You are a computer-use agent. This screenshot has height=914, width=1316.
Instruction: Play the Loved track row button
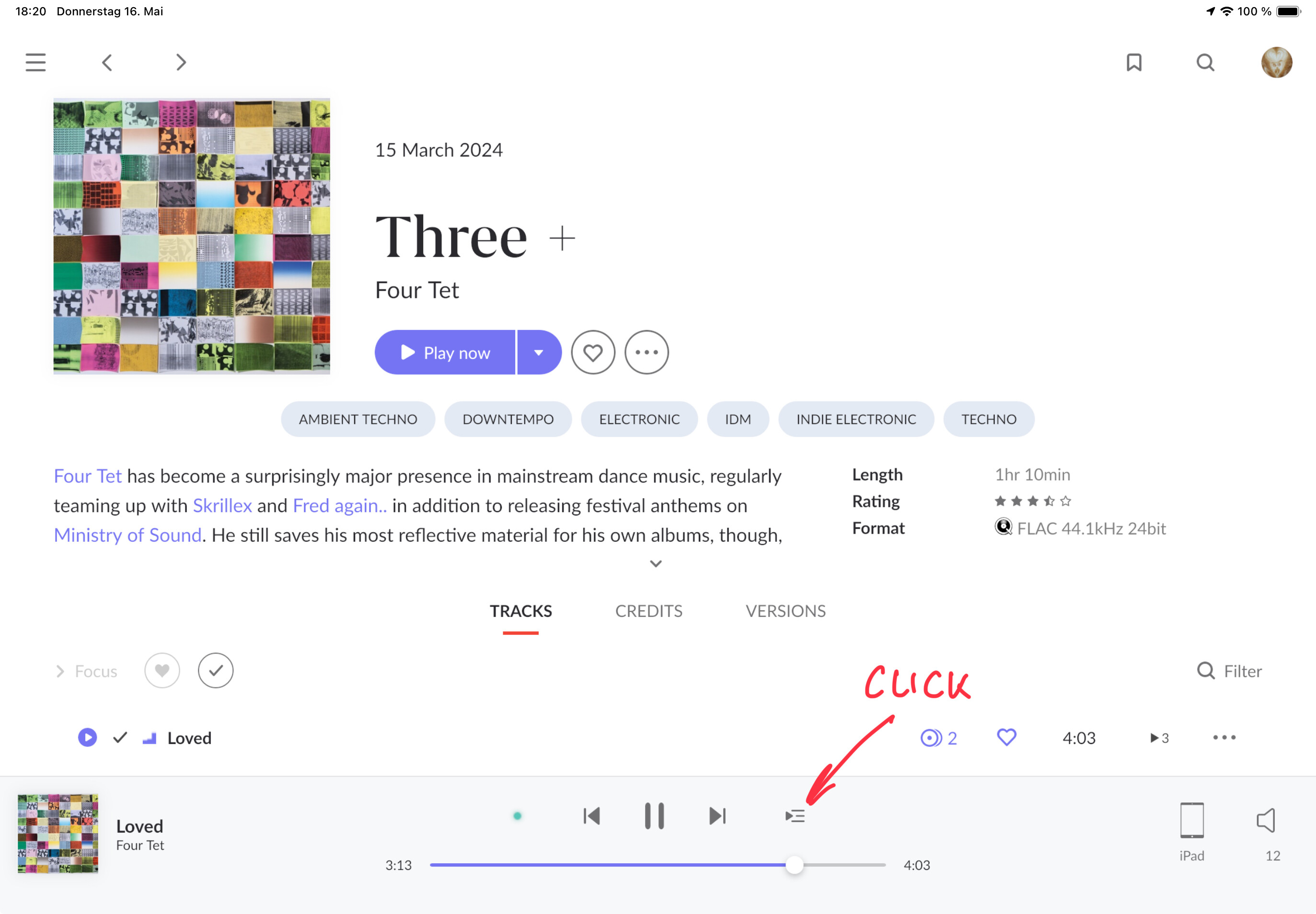pyautogui.click(x=87, y=737)
